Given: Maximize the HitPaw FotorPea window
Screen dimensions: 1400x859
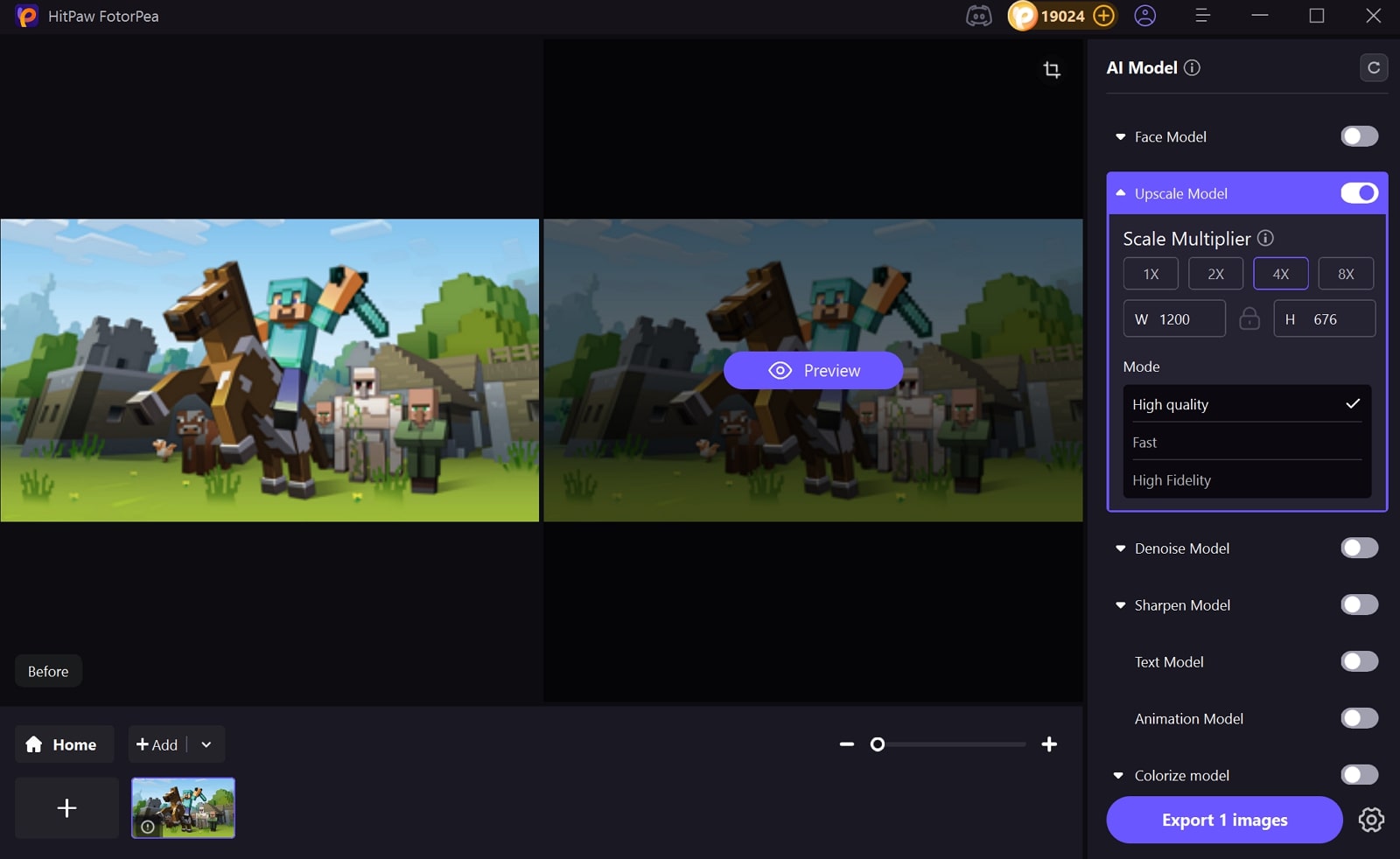Looking at the screenshot, I should [1316, 16].
